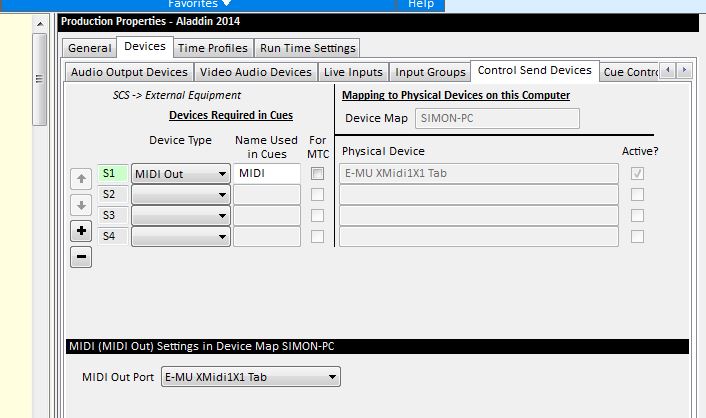Switch to the General tab
The image size is (706, 418).
coord(90,48)
